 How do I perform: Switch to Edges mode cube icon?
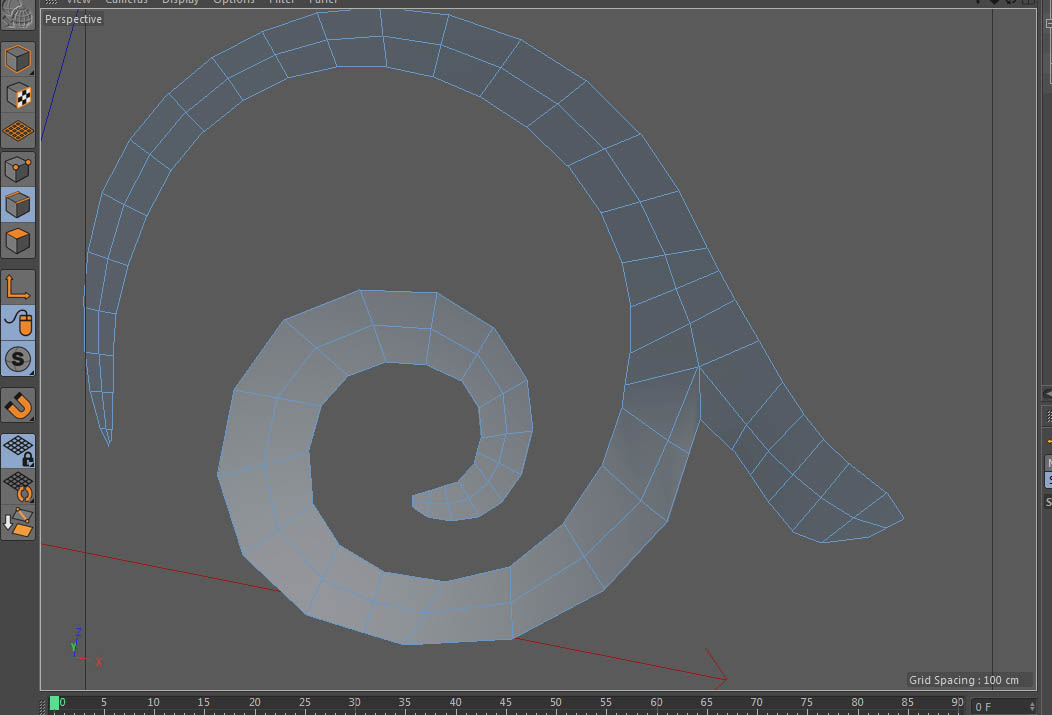click(18, 205)
